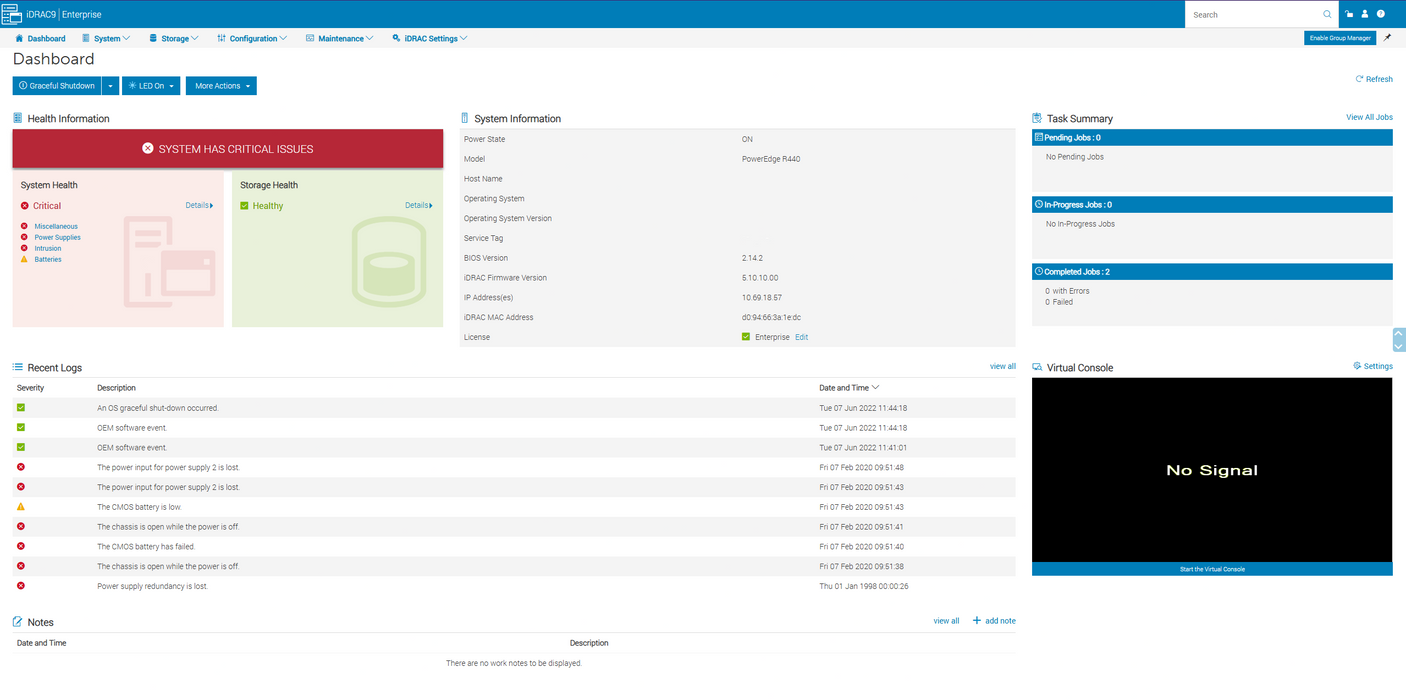Image resolution: width=1406 pixels, height=700 pixels.
Task: Sort logs by Date and Time column
Action: (x=849, y=388)
